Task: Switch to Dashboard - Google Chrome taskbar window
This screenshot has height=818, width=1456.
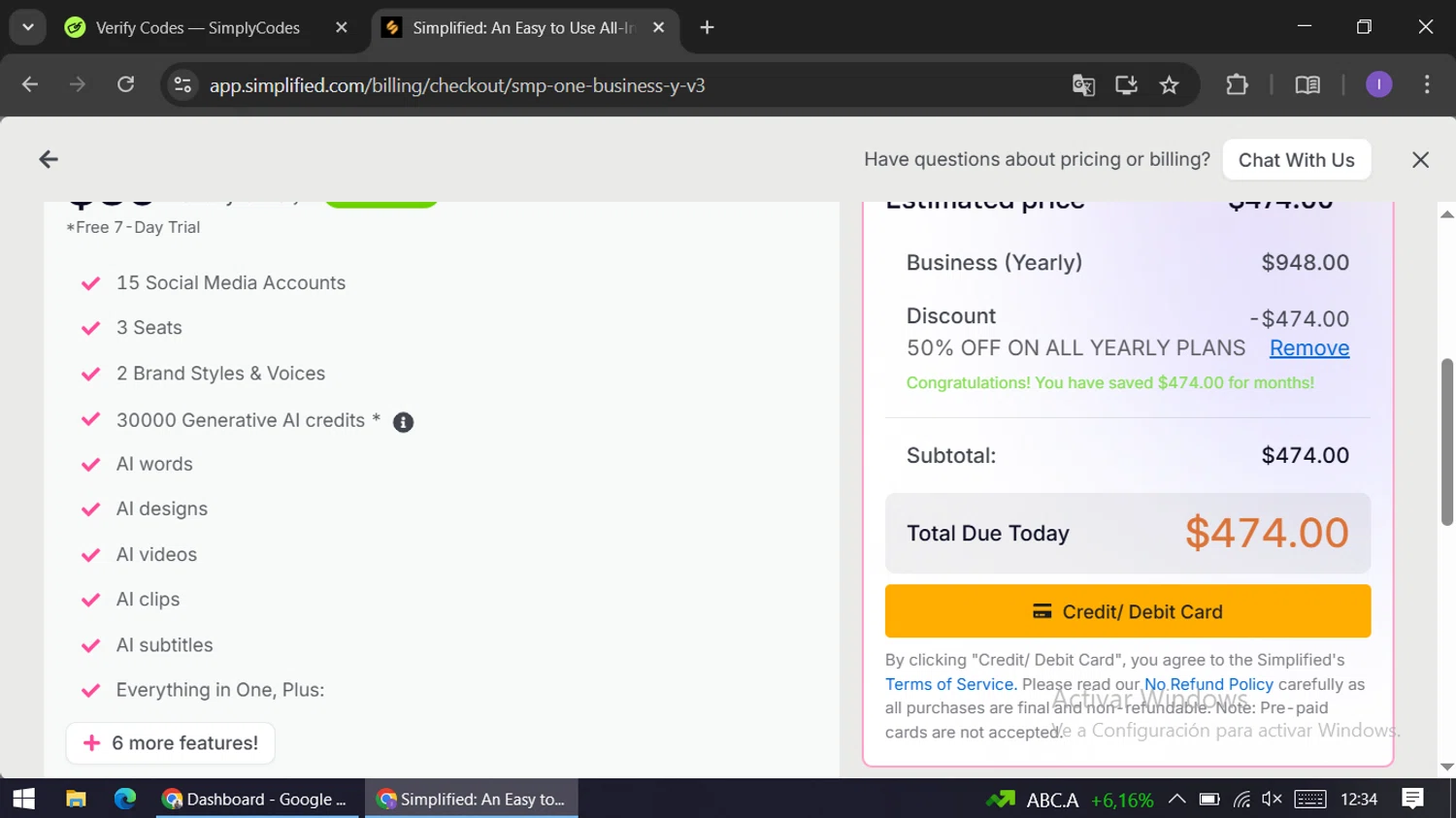Action: coord(256,799)
